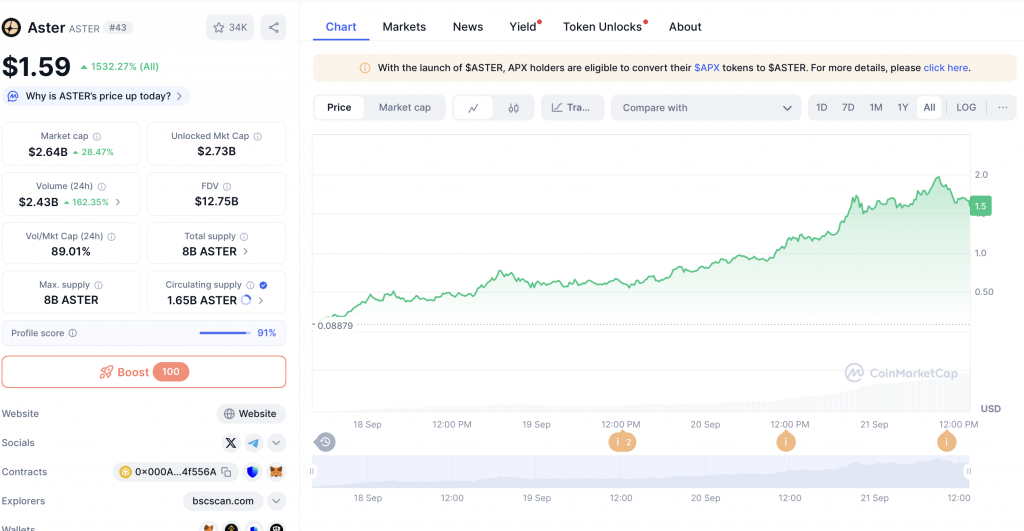The height and width of the screenshot is (531, 1024).
Task: Open the Markets tab
Action: coord(404,27)
